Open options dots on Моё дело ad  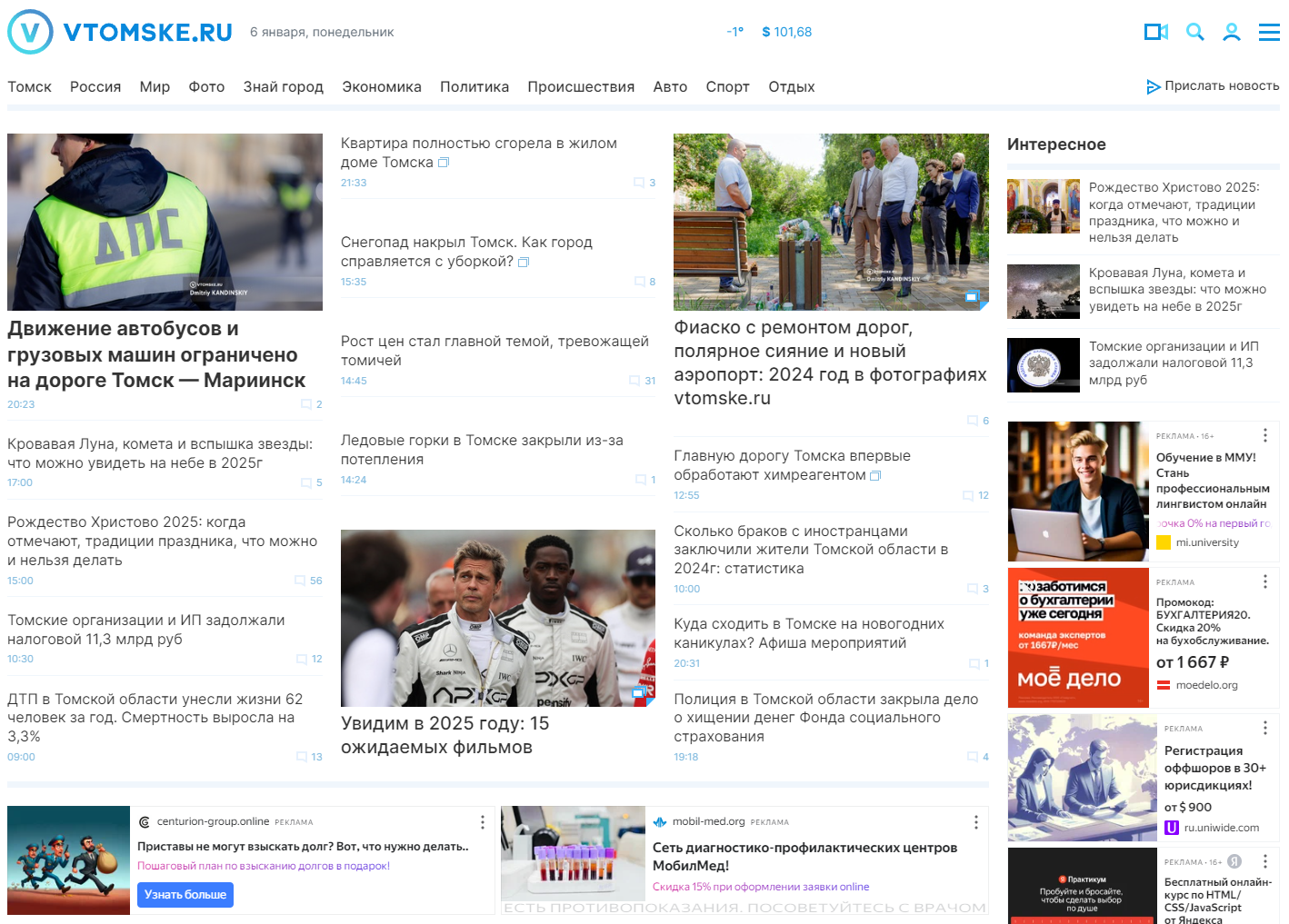(1264, 581)
